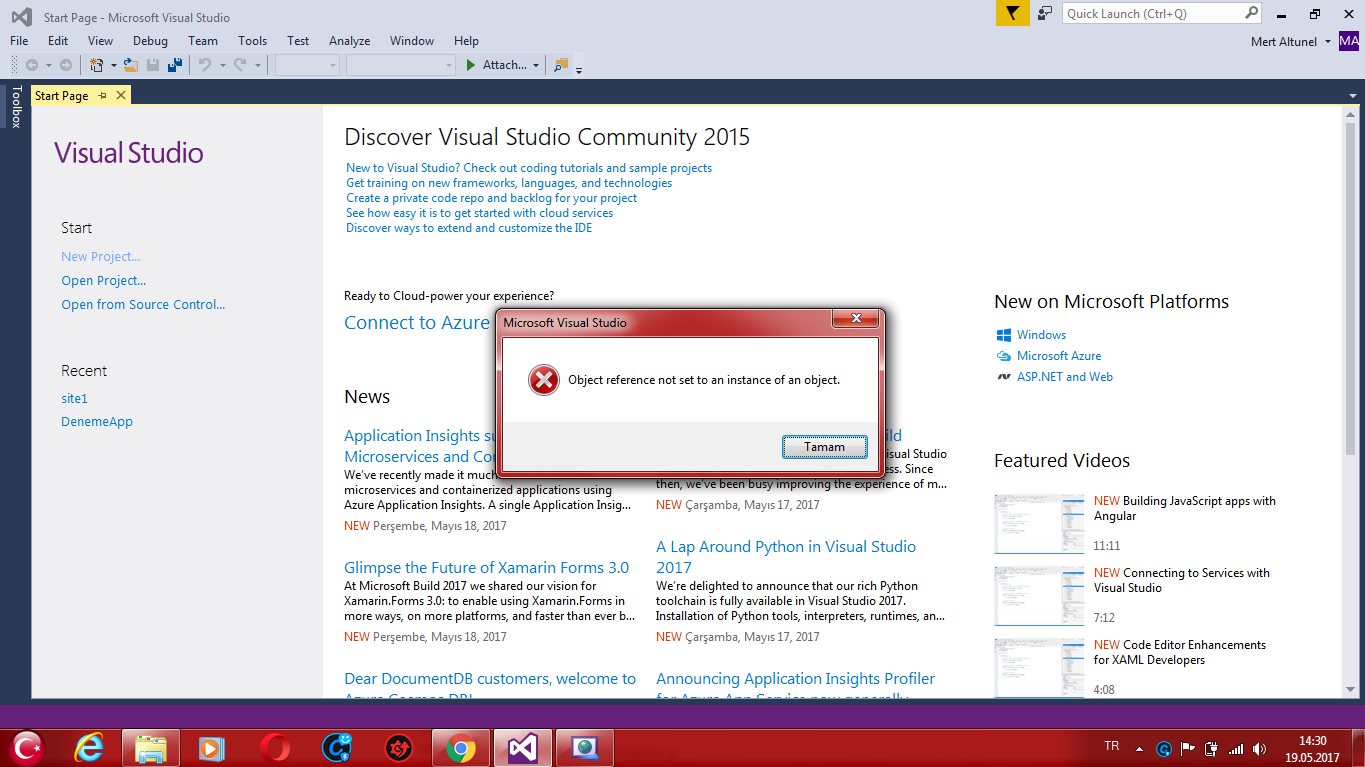Expand the Toolbox side tab

click(x=15, y=106)
